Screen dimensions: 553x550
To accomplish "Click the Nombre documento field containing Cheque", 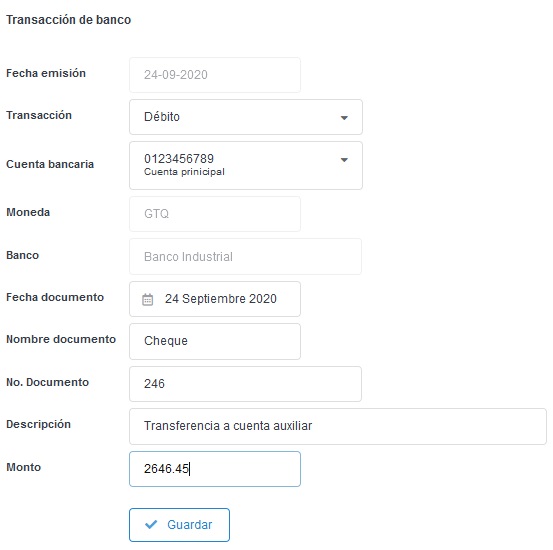I will pyautogui.click(x=215, y=341).
